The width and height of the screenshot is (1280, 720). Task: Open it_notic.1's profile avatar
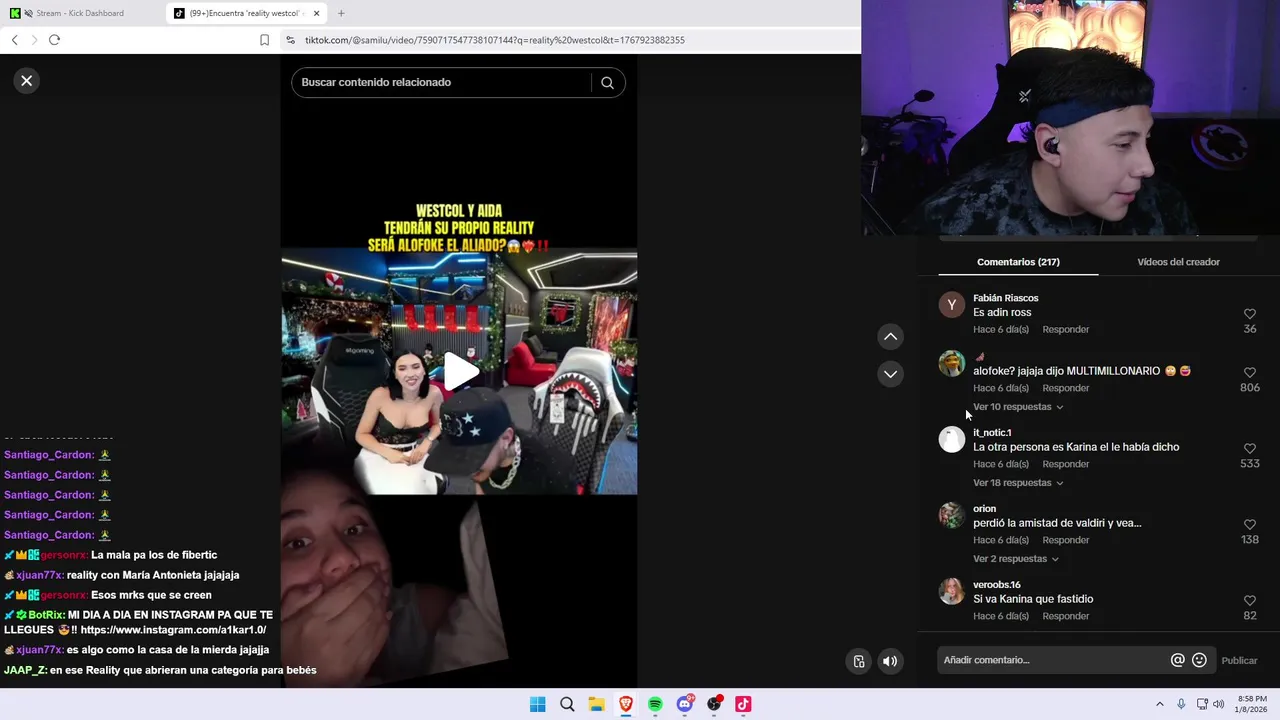(952, 440)
